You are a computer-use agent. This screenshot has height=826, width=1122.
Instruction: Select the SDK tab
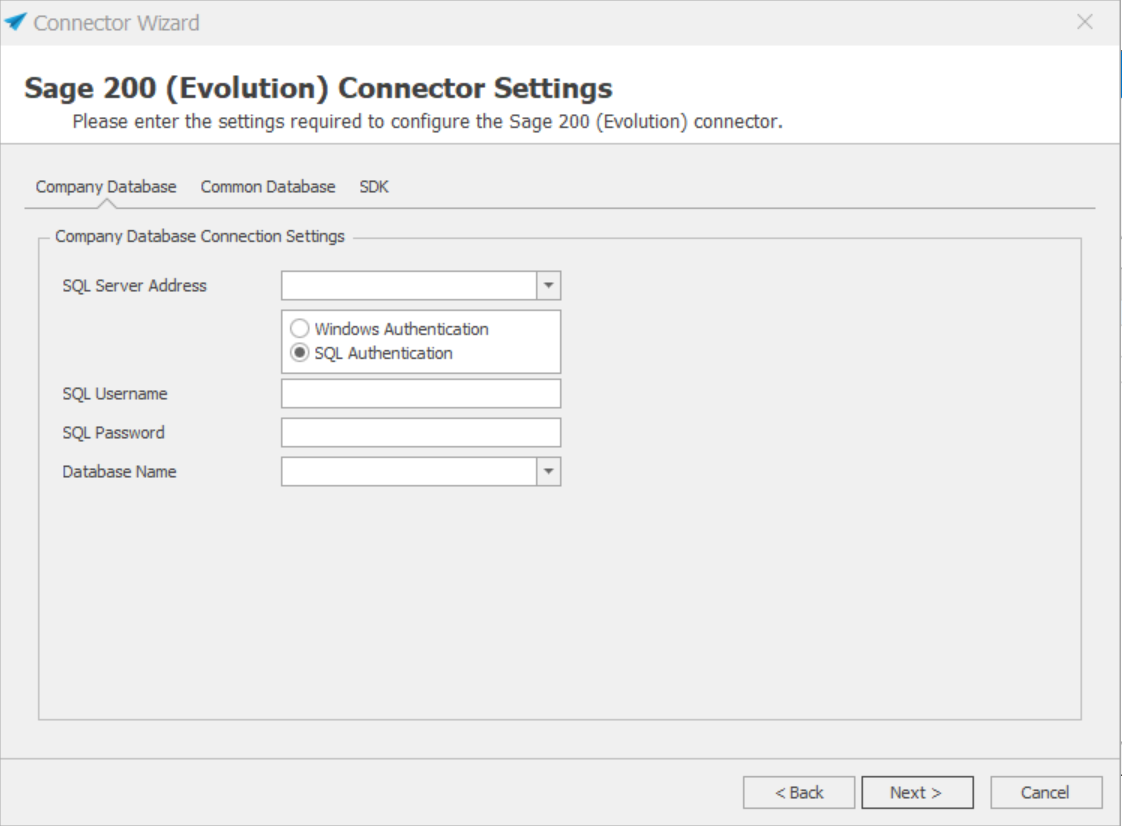pyautogui.click(x=374, y=187)
